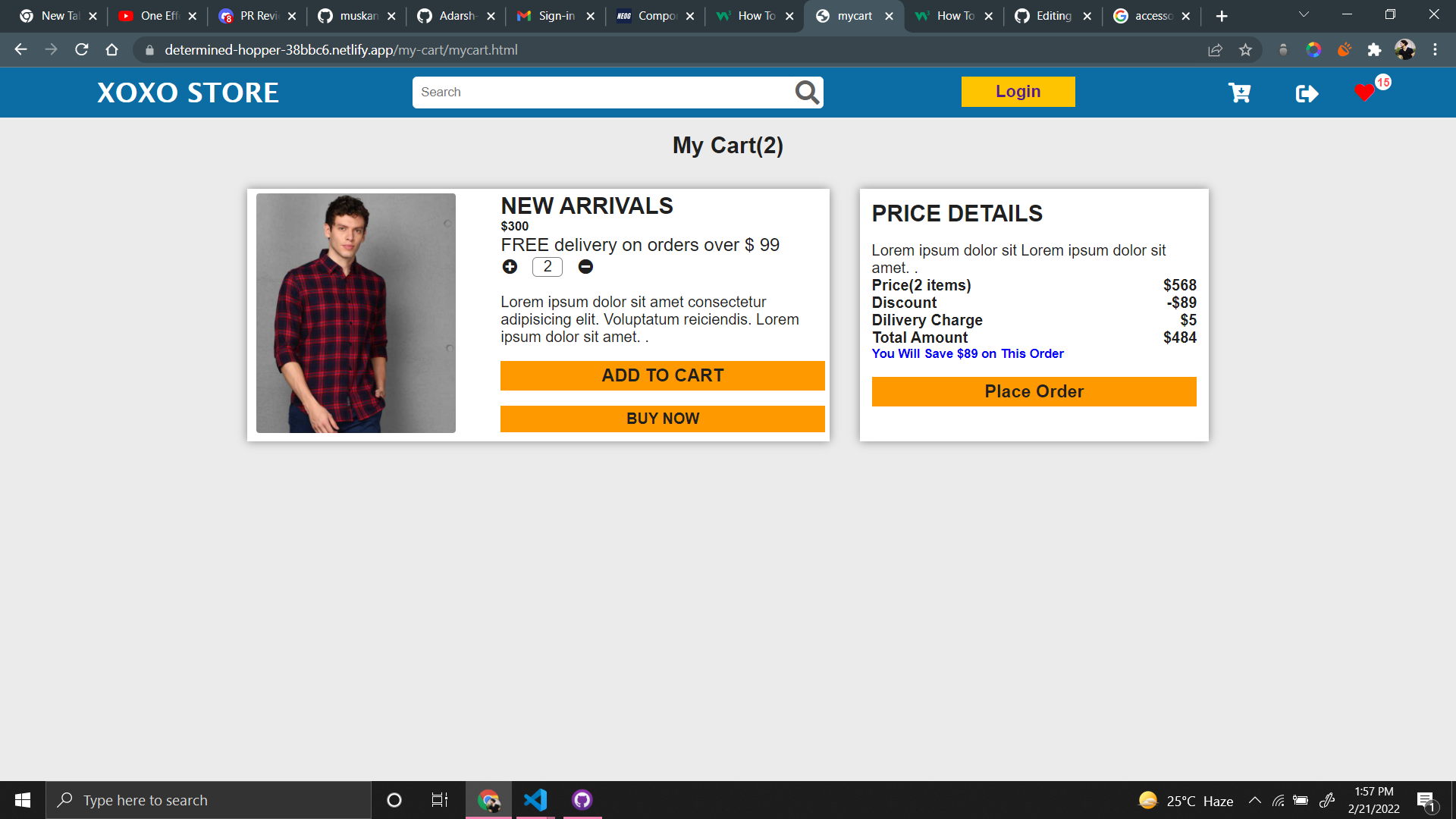Screen dimensions: 1456x819
Task: Click the browser home icon
Action: pyautogui.click(x=112, y=50)
